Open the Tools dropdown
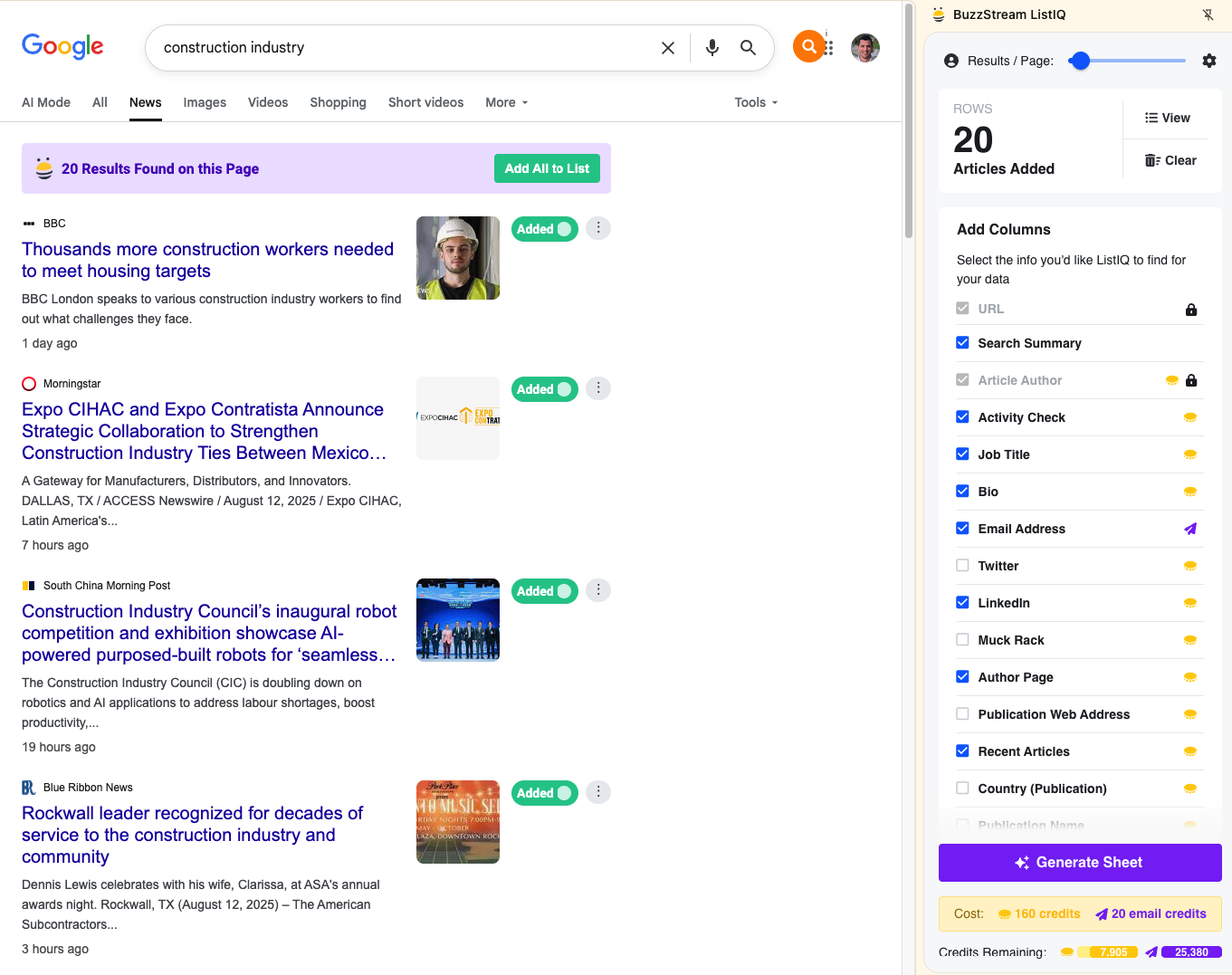 click(x=756, y=102)
